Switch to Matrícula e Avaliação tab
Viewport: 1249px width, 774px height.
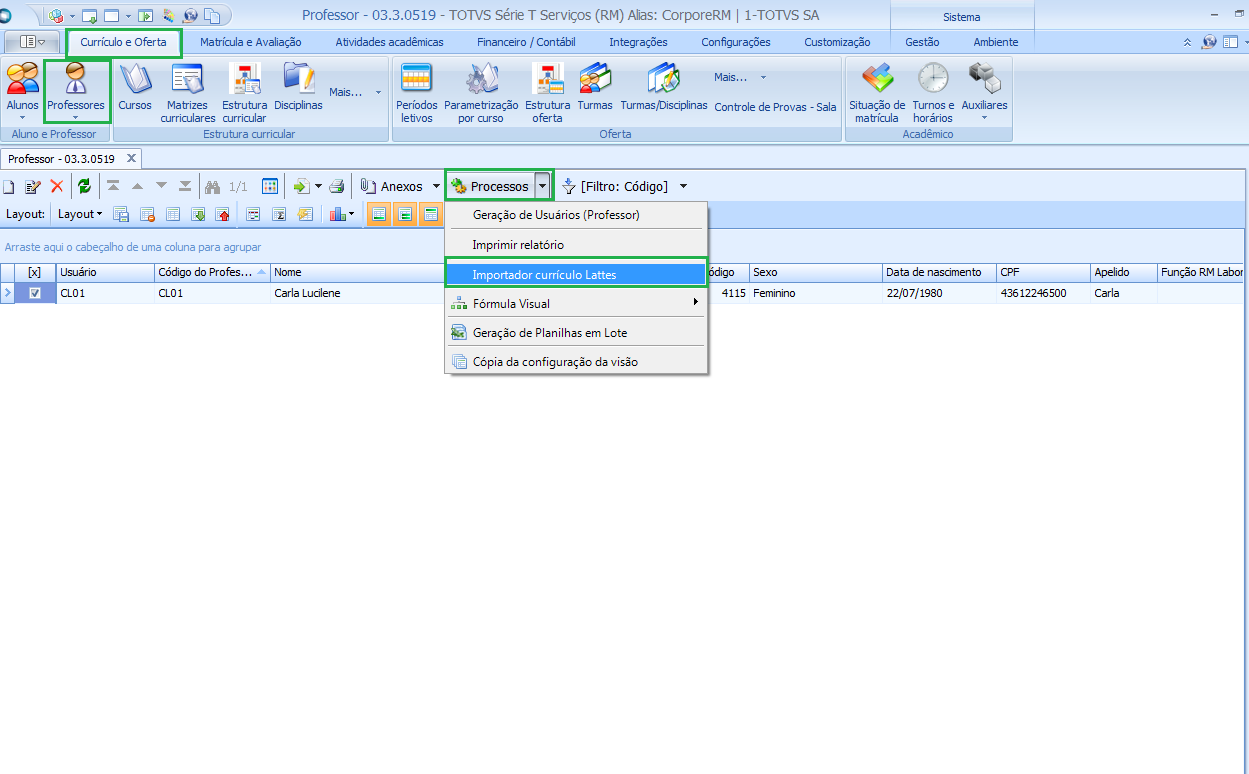pyautogui.click(x=250, y=42)
